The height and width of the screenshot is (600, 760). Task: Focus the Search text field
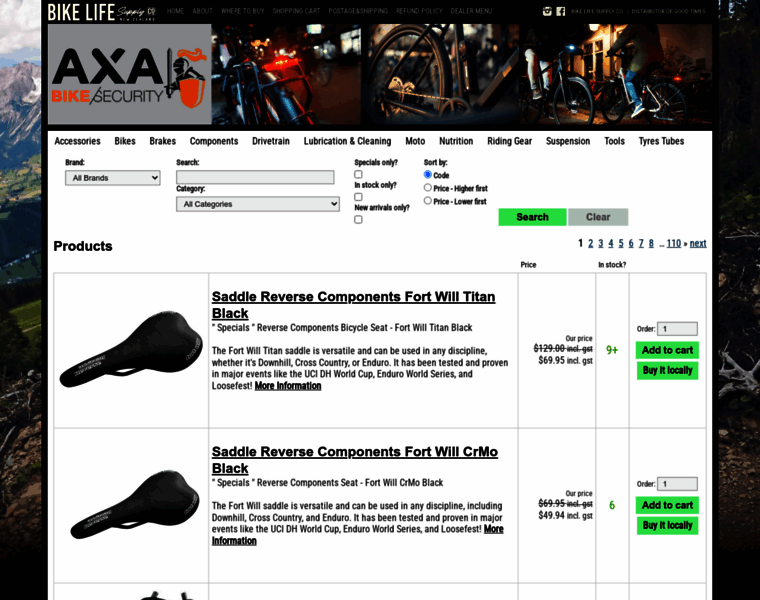[x=255, y=177]
